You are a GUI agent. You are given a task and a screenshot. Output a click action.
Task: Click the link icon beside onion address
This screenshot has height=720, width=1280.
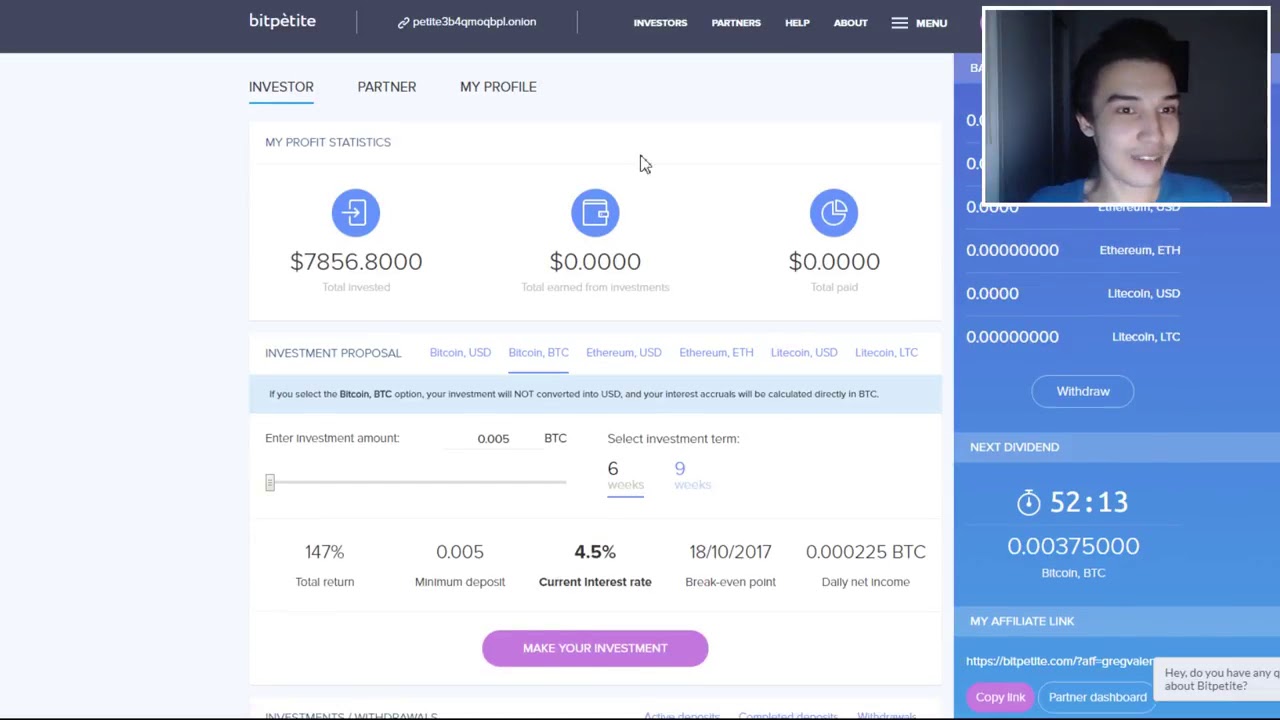click(403, 22)
